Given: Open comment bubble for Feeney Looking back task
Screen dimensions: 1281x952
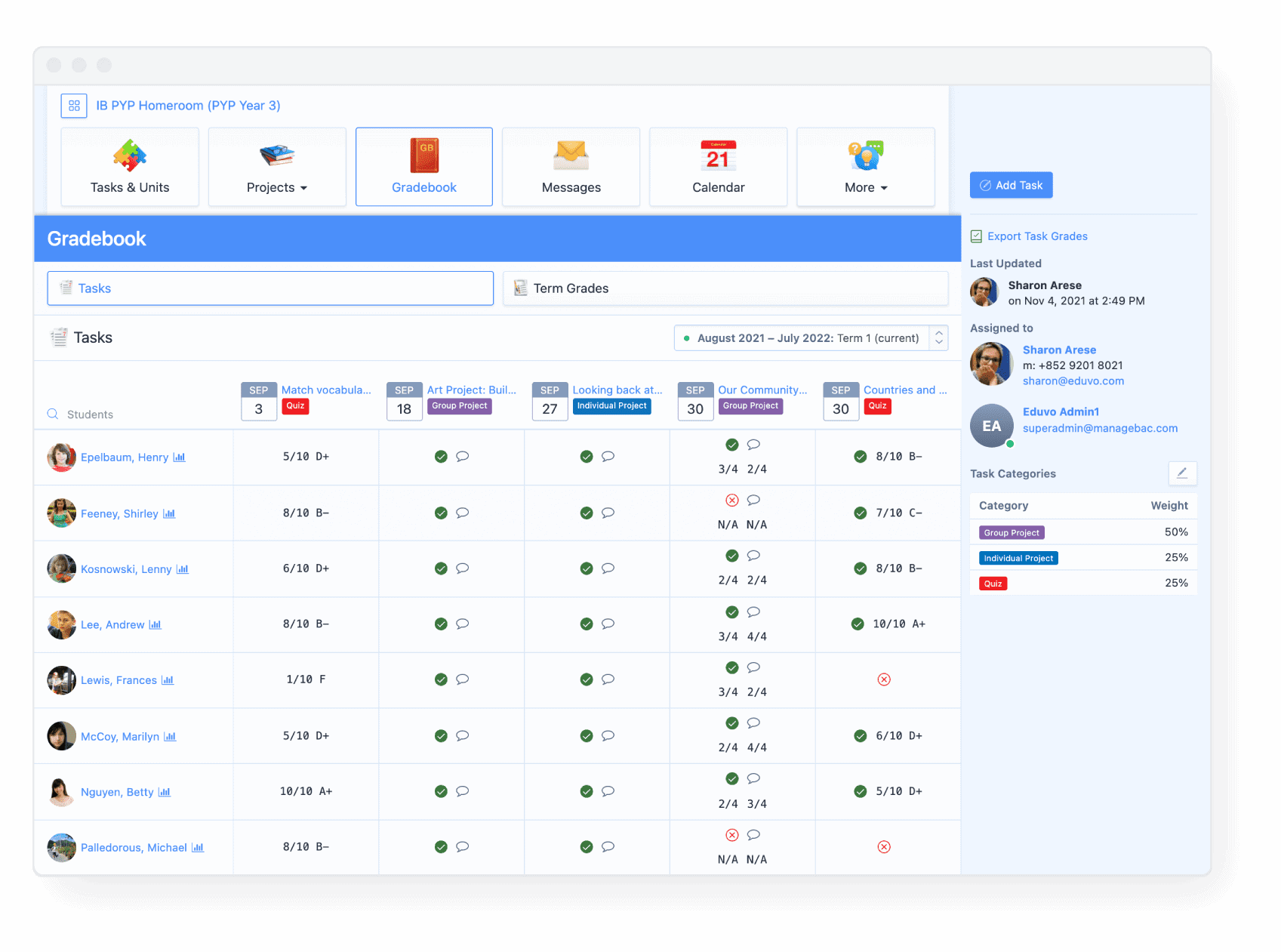Looking at the screenshot, I should 608,513.
